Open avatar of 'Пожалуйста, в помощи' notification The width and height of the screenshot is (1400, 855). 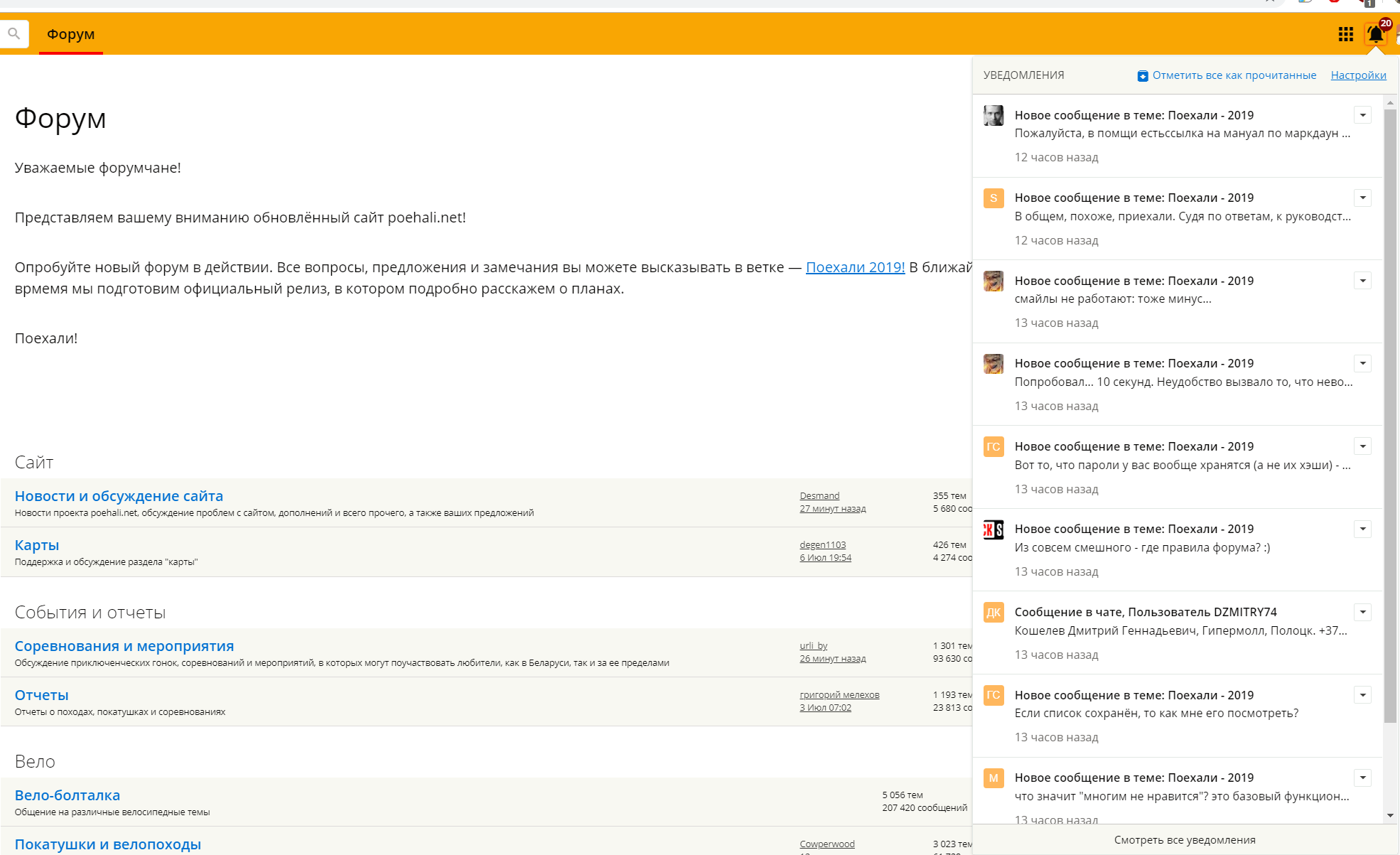pyautogui.click(x=994, y=115)
